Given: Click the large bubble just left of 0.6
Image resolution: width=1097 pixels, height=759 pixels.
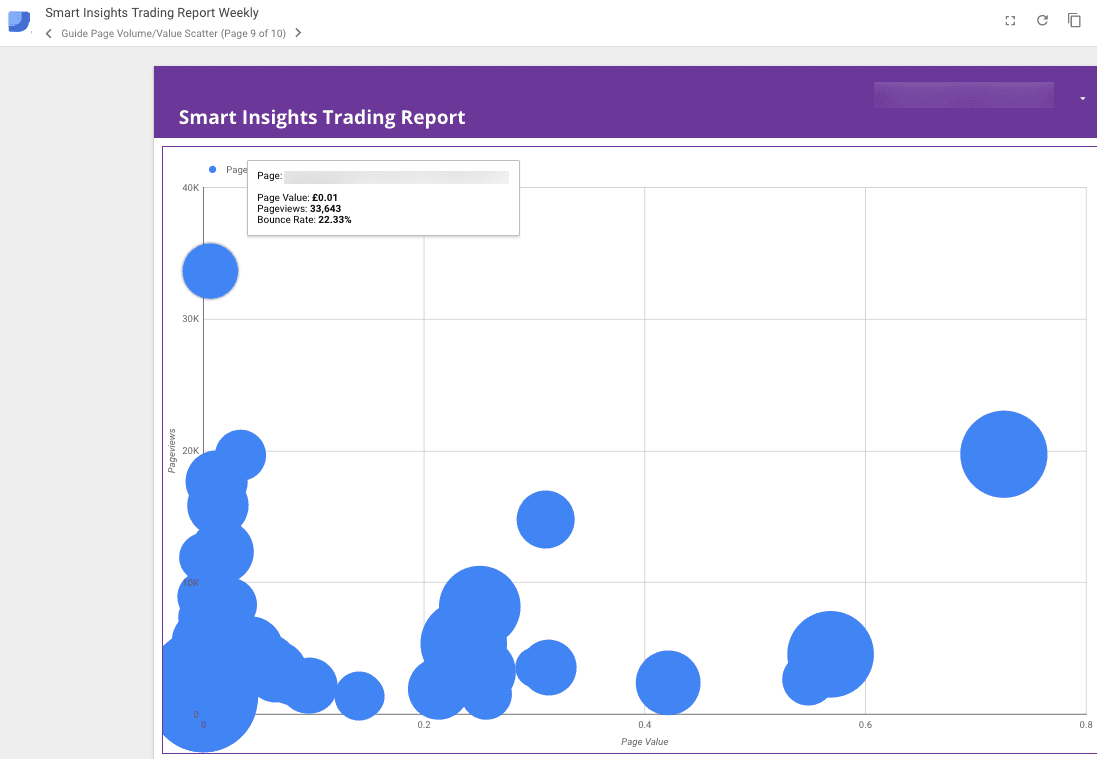Looking at the screenshot, I should pos(831,654).
